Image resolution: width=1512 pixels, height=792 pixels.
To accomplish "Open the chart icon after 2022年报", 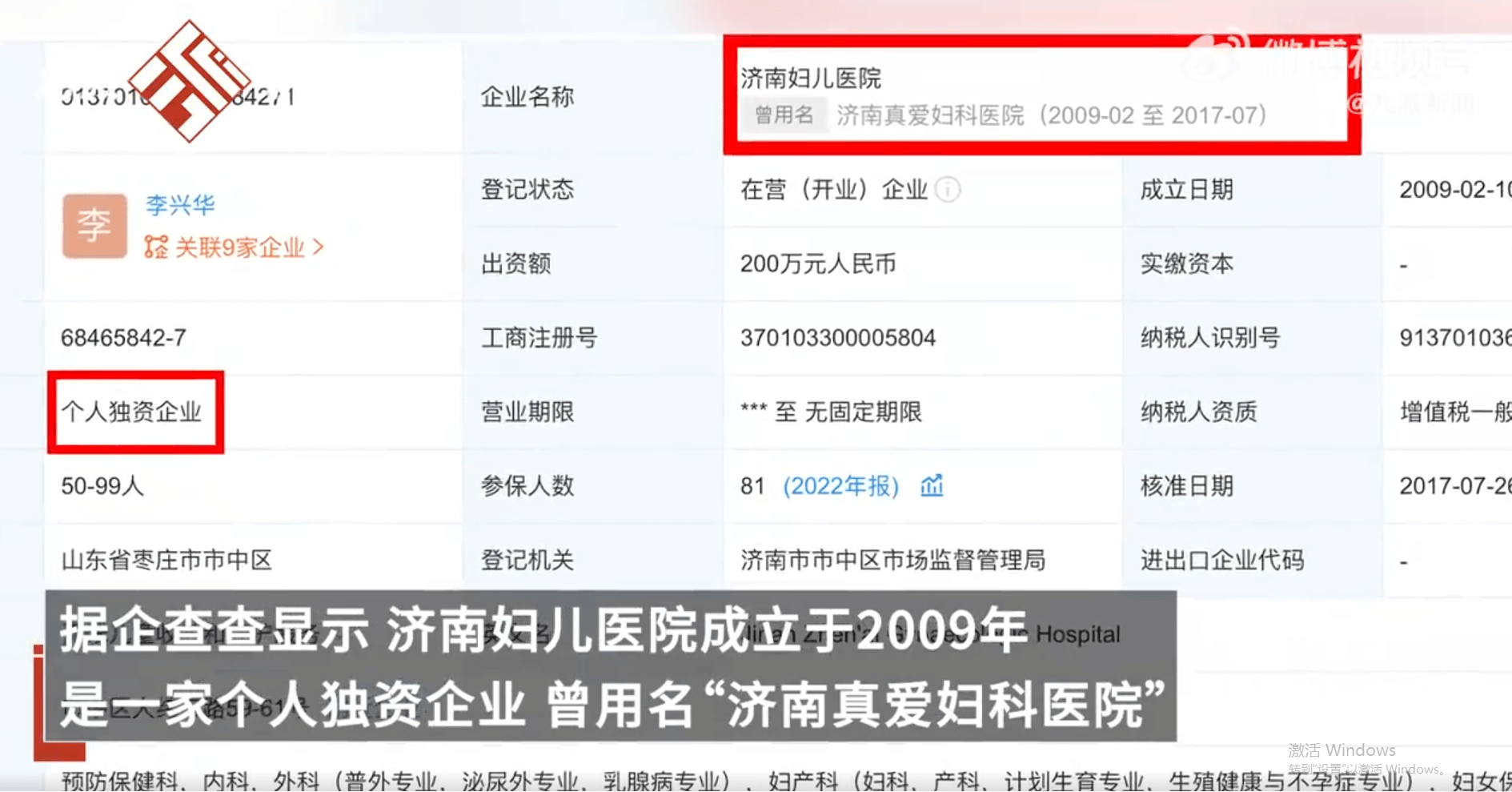I will 932,485.
